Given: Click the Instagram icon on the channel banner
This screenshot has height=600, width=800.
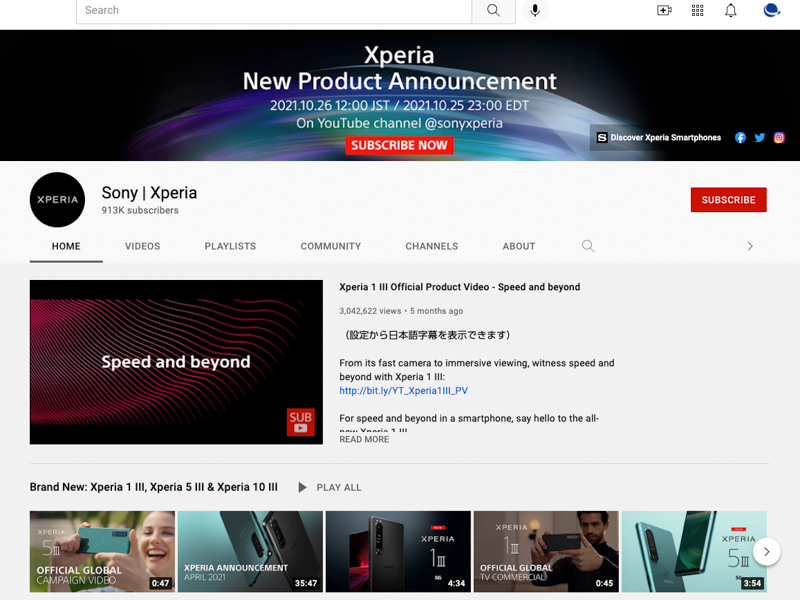Looking at the screenshot, I should 779,137.
